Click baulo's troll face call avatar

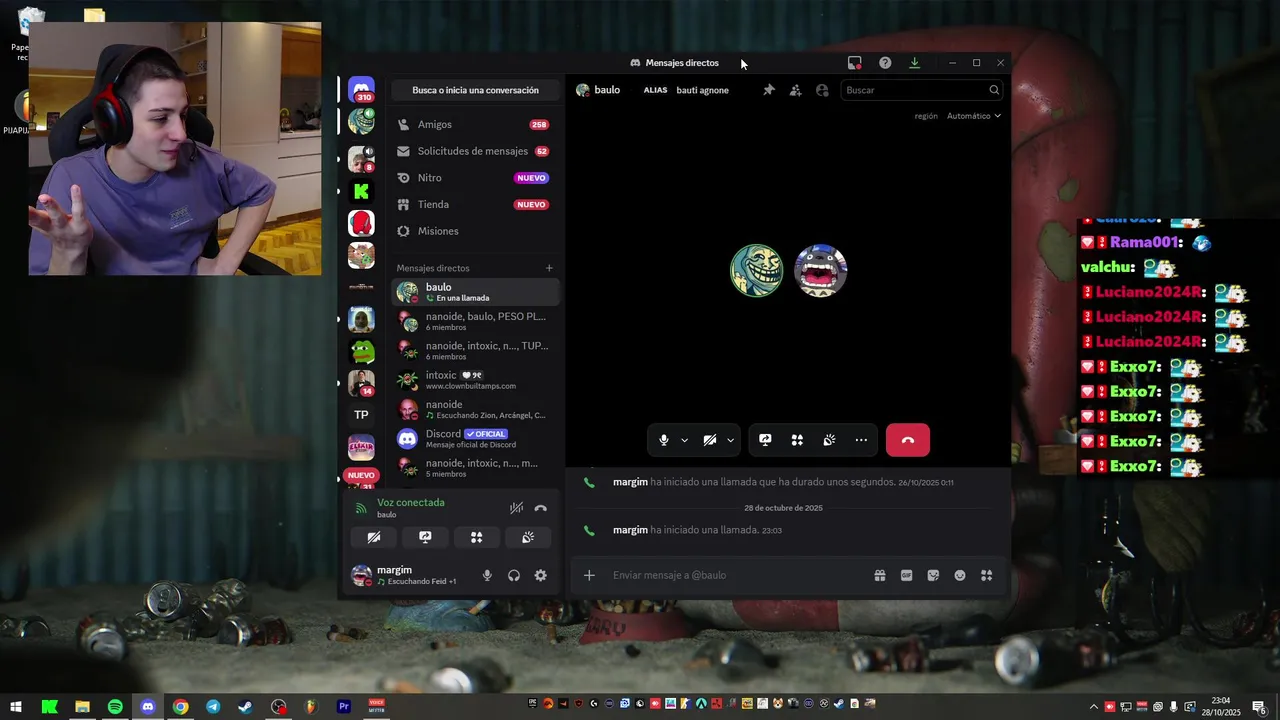pos(757,271)
